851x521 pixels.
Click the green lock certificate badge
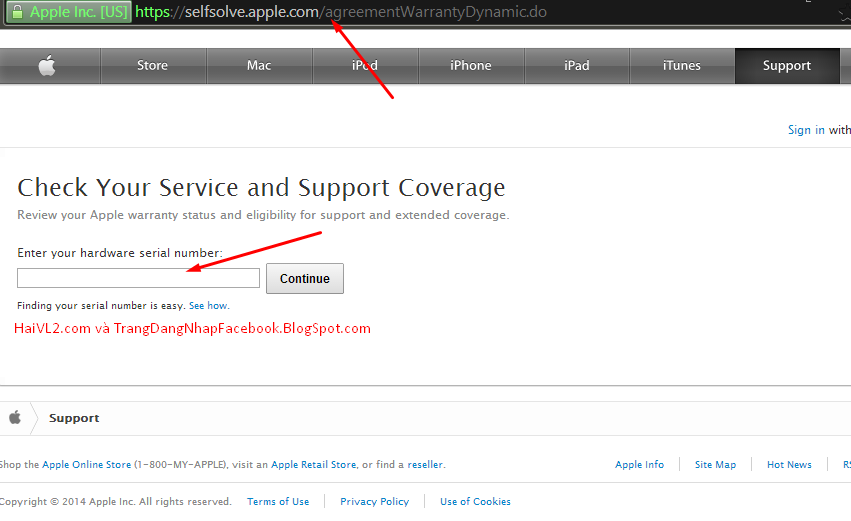68,12
